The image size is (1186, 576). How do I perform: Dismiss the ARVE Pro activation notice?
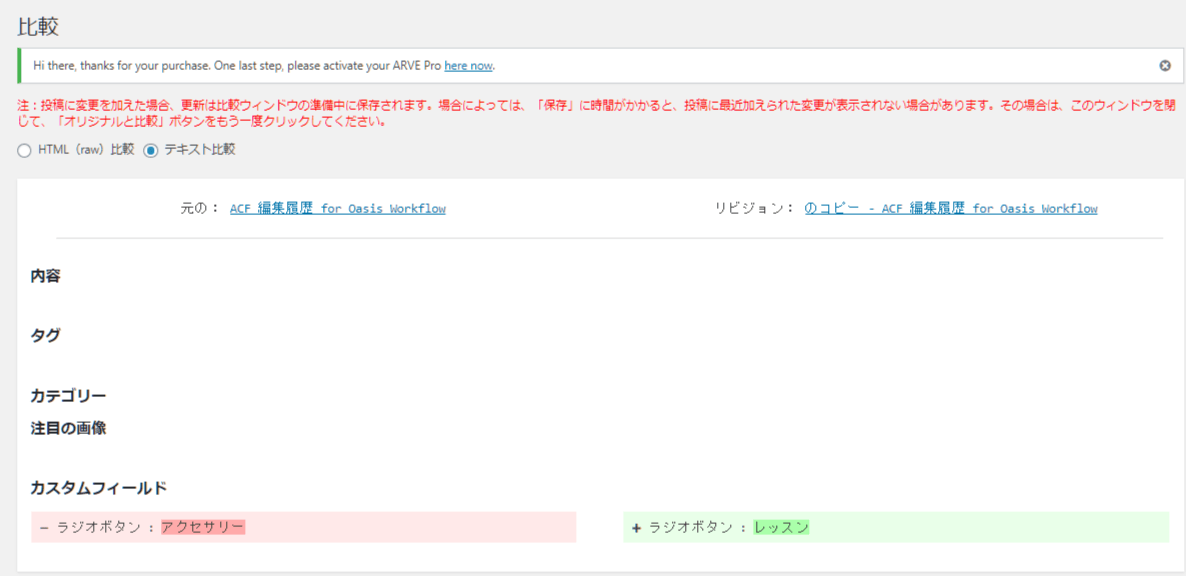click(1165, 66)
